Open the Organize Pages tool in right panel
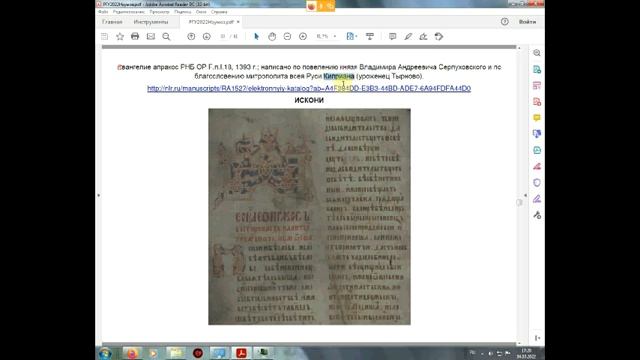The width and height of the screenshot is (640, 360). click(x=537, y=150)
